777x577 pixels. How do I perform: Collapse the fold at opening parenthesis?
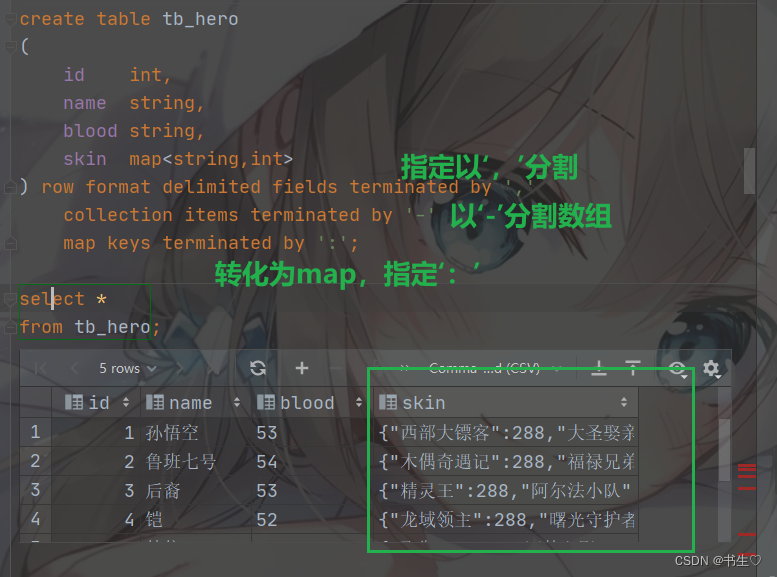10,47
